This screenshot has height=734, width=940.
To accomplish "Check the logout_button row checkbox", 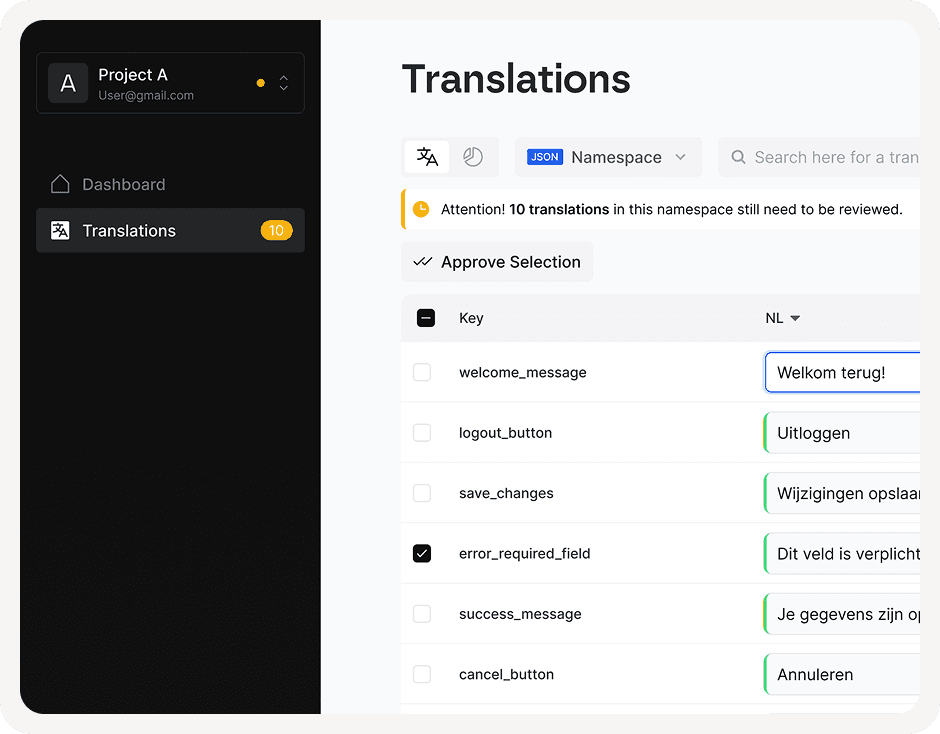I will coord(422,433).
